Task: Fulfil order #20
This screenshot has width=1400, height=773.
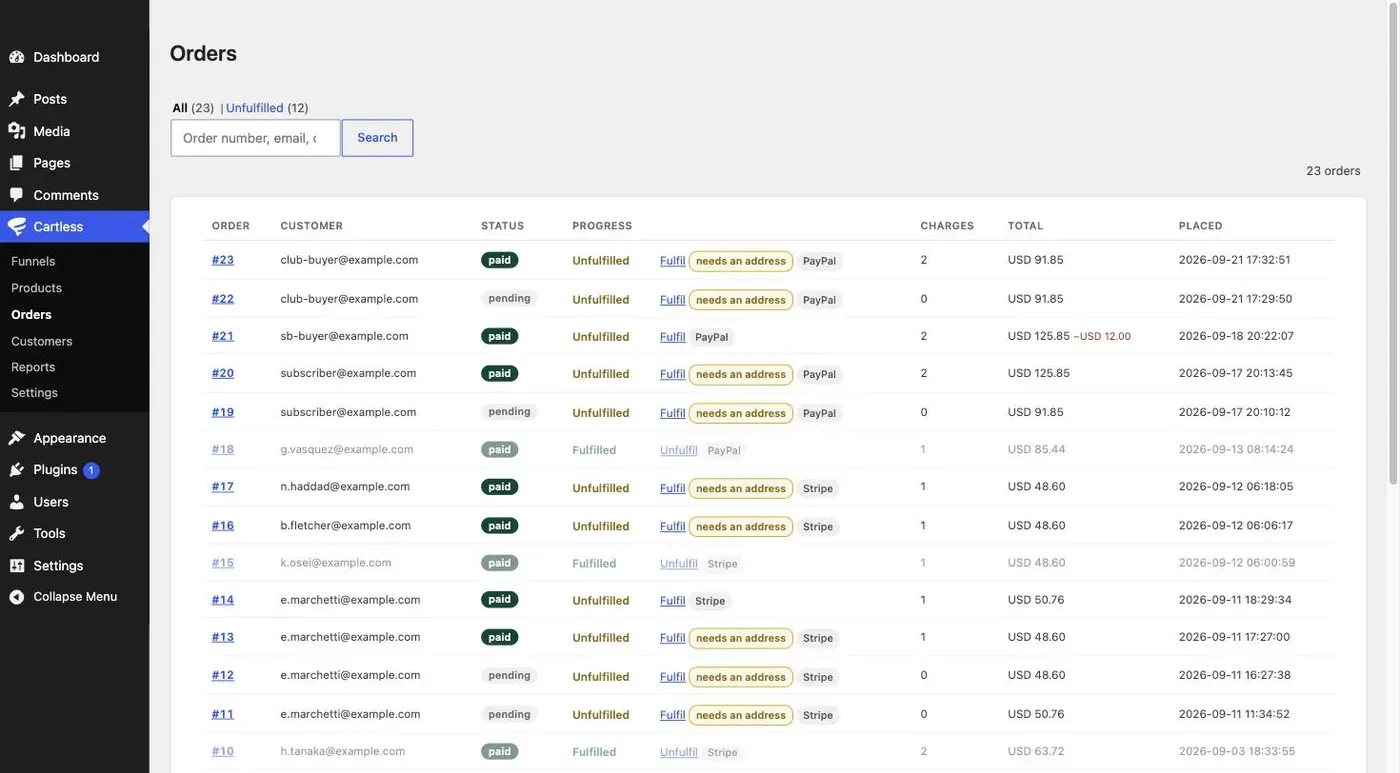Action: tap(673, 374)
